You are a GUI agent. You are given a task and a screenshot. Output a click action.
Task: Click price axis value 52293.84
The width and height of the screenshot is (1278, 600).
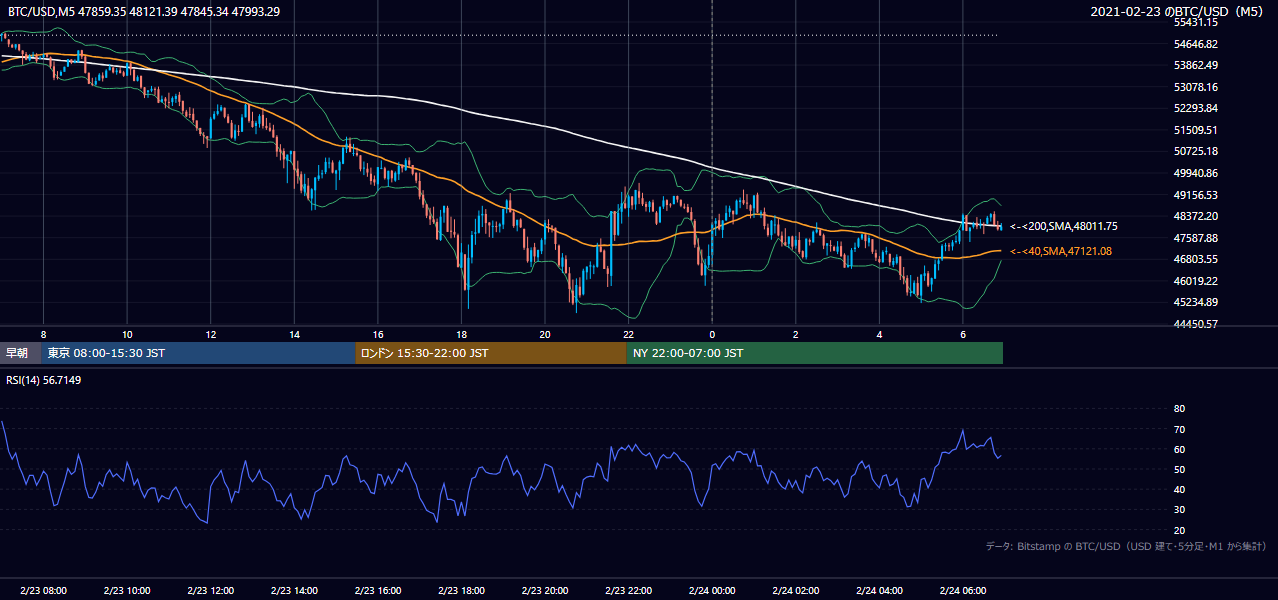pos(1195,108)
